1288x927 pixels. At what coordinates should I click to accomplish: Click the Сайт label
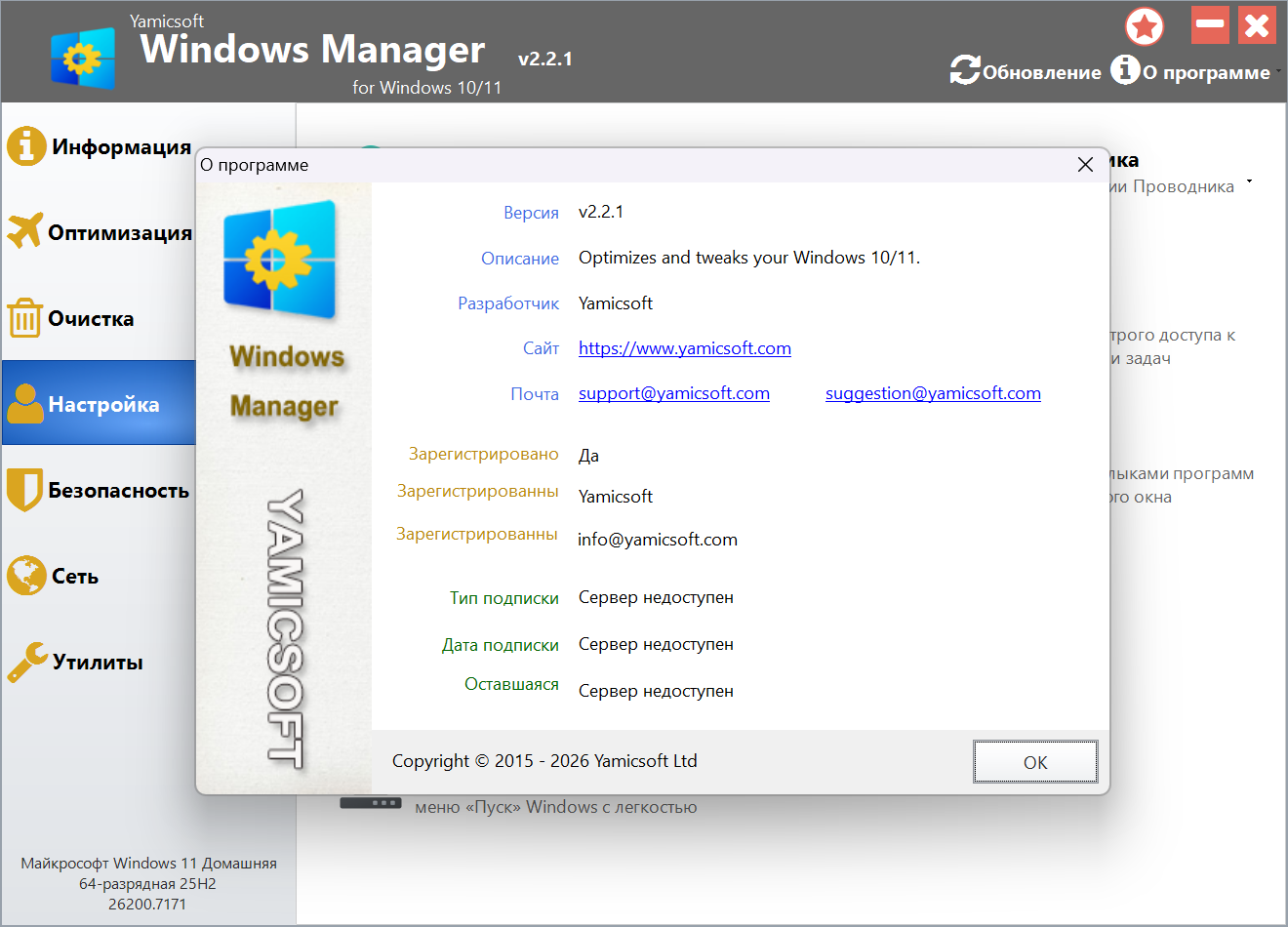click(541, 348)
